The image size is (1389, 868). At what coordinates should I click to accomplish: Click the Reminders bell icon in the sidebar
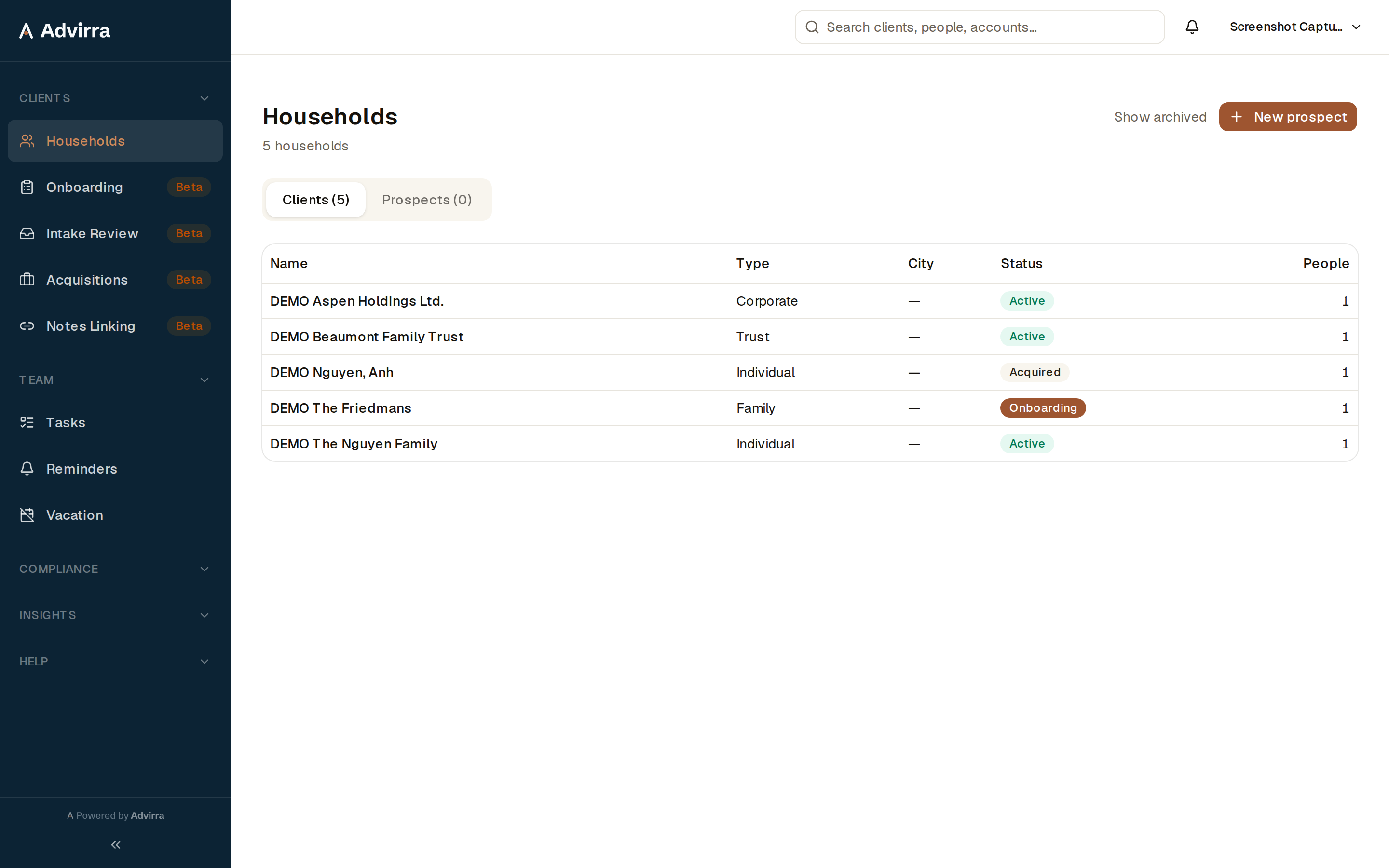(x=27, y=469)
